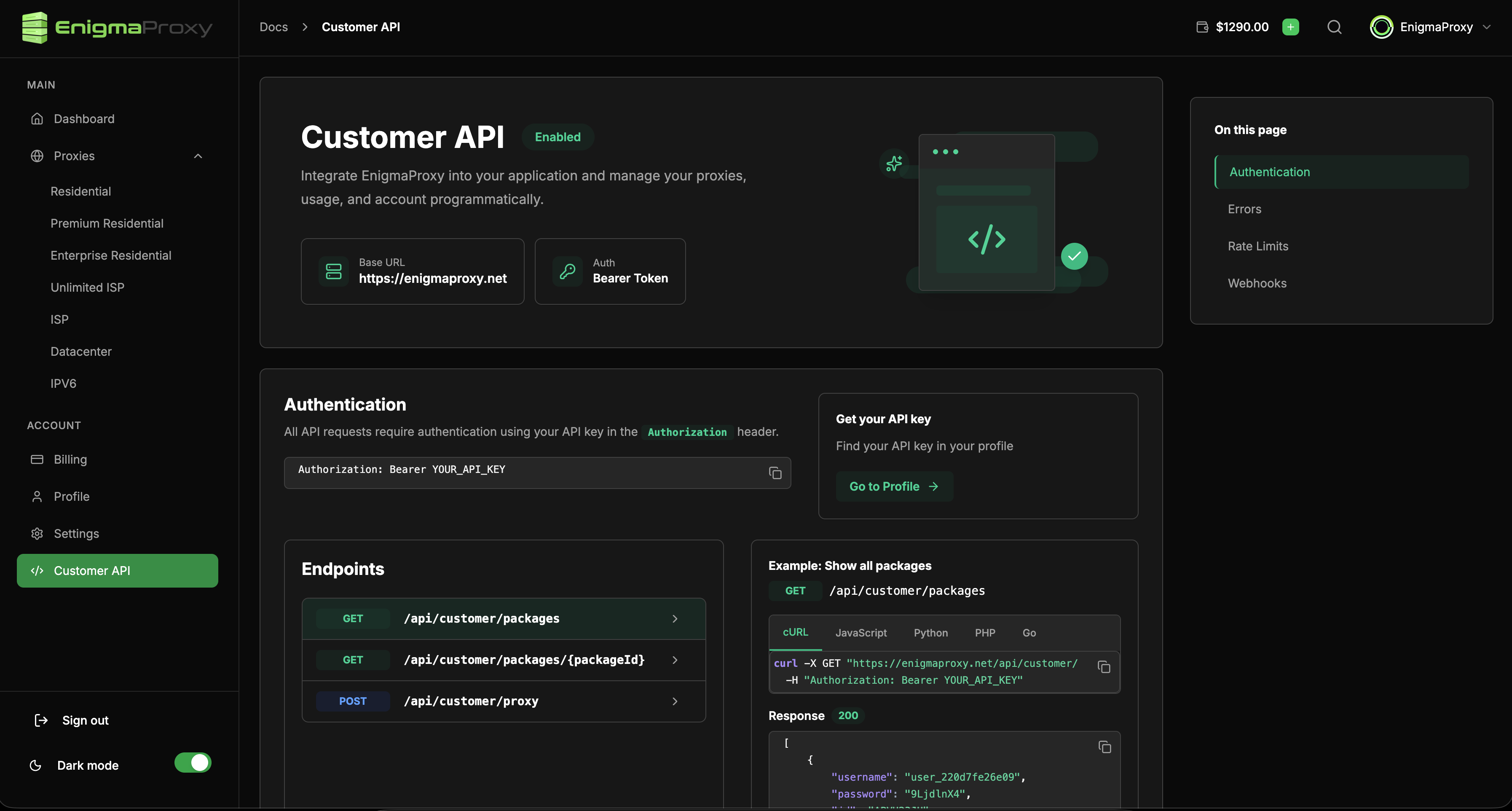Copy the Authorization Bearer header
Image resolution: width=1512 pixels, height=811 pixels.
[775, 473]
